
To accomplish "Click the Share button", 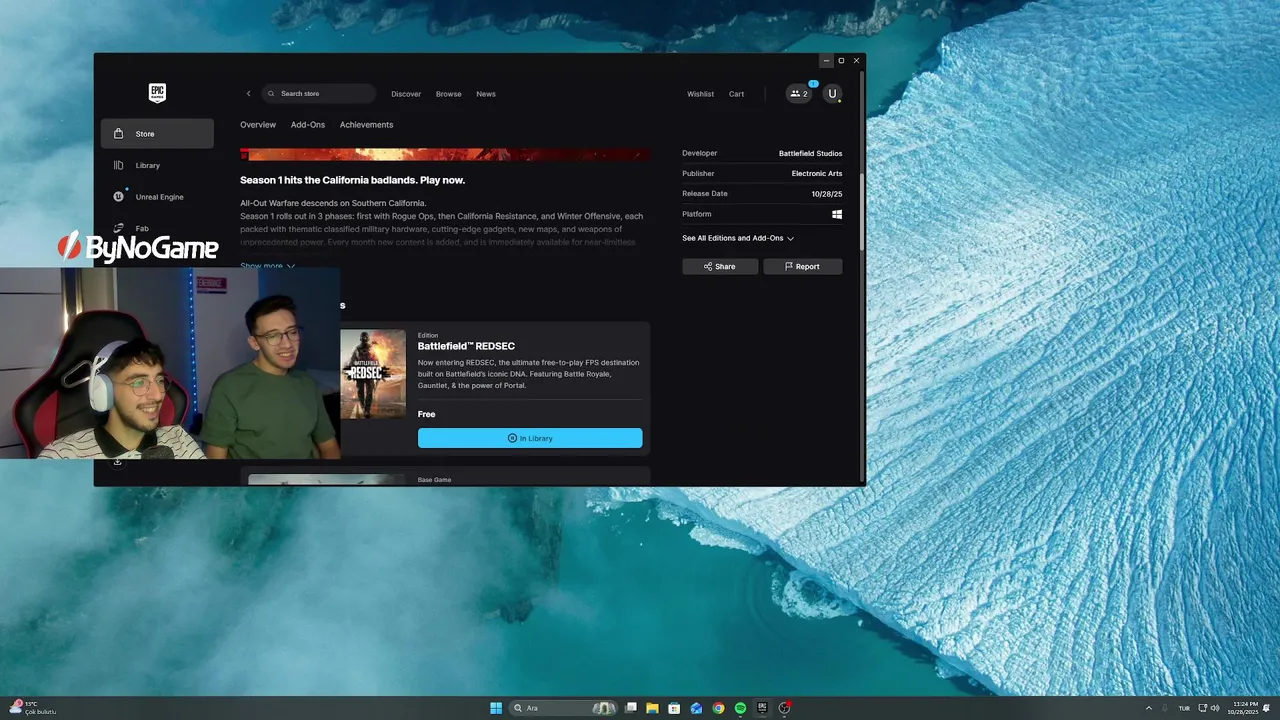I will (720, 267).
